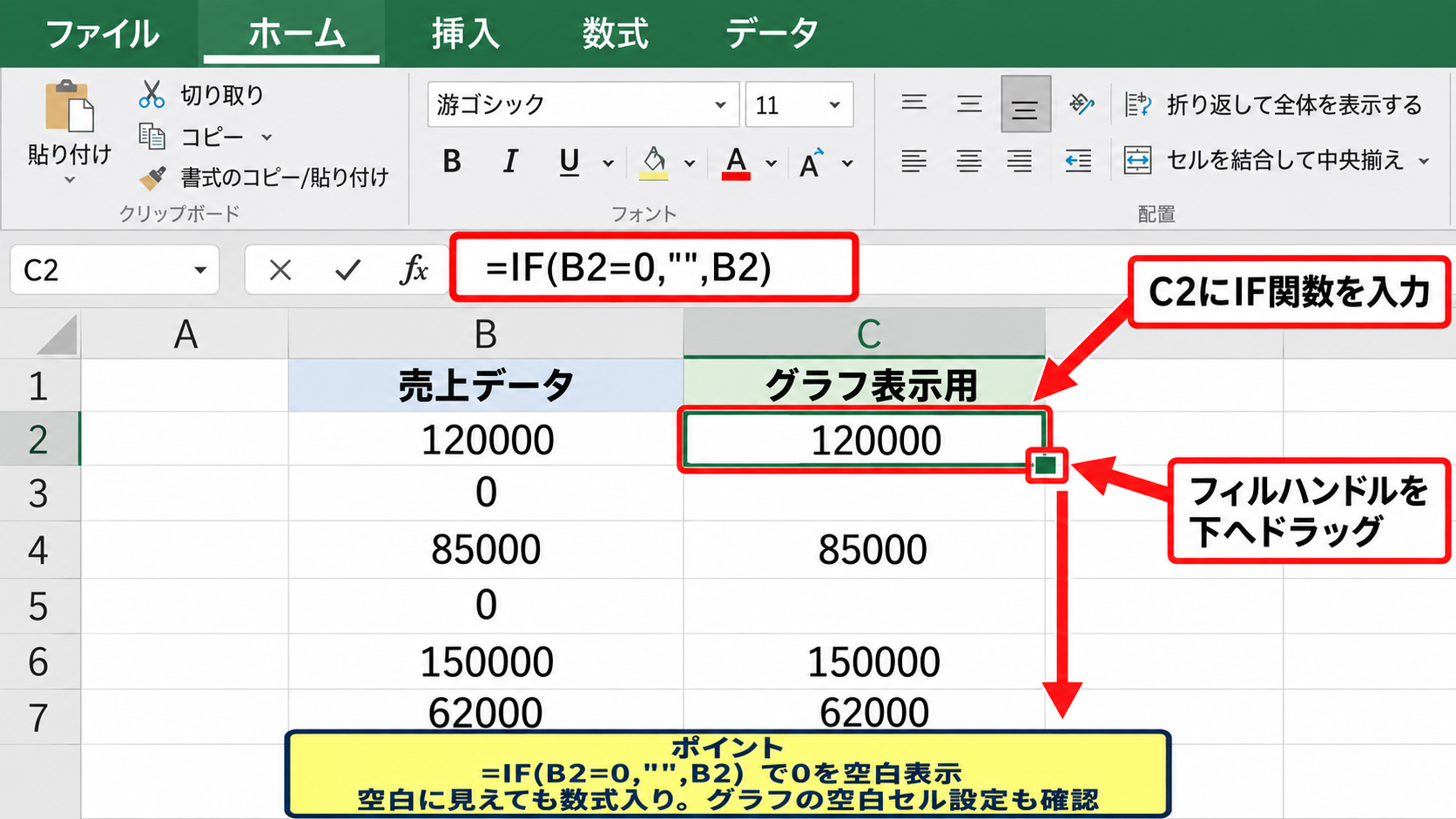Click 折り返して全体を表示する label
The width and height of the screenshot is (1456, 819).
[1294, 105]
